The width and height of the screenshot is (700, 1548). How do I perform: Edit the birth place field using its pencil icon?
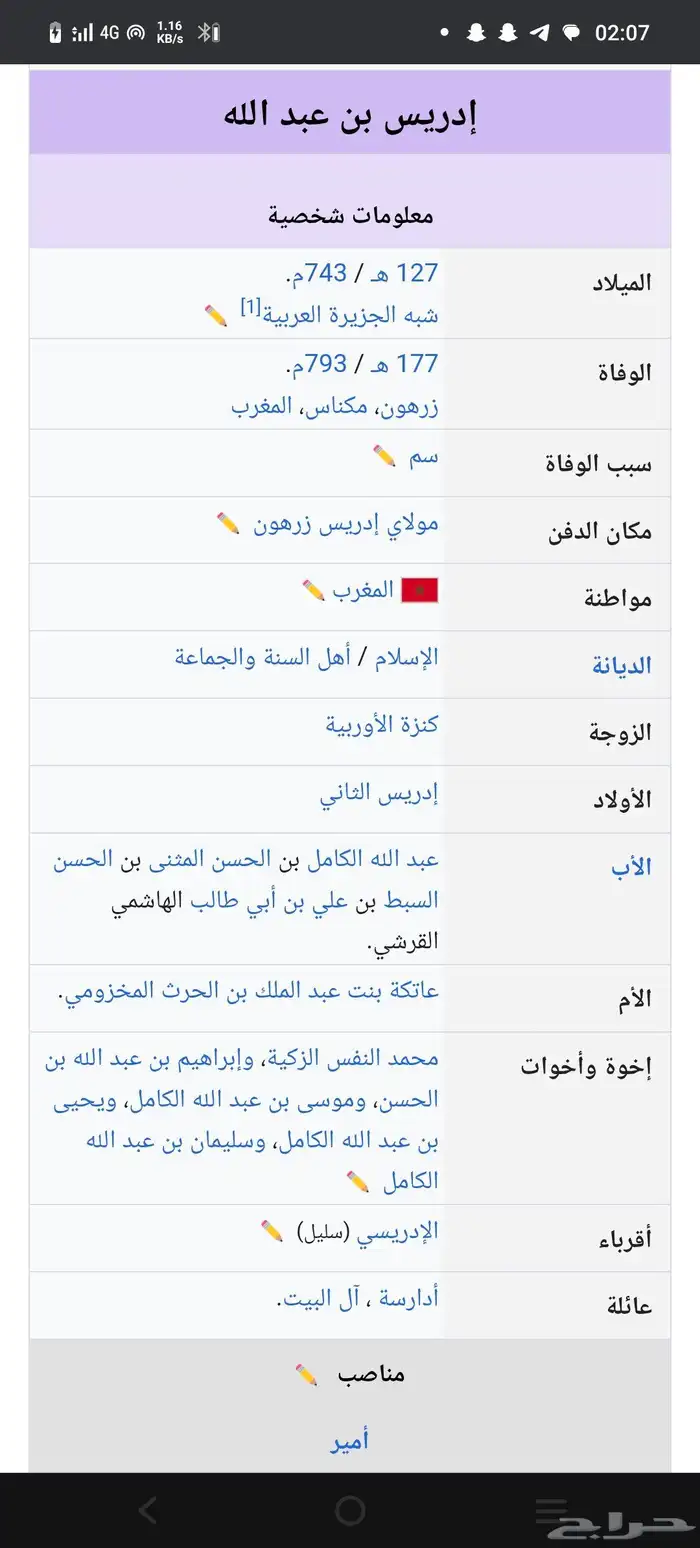point(216,315)
